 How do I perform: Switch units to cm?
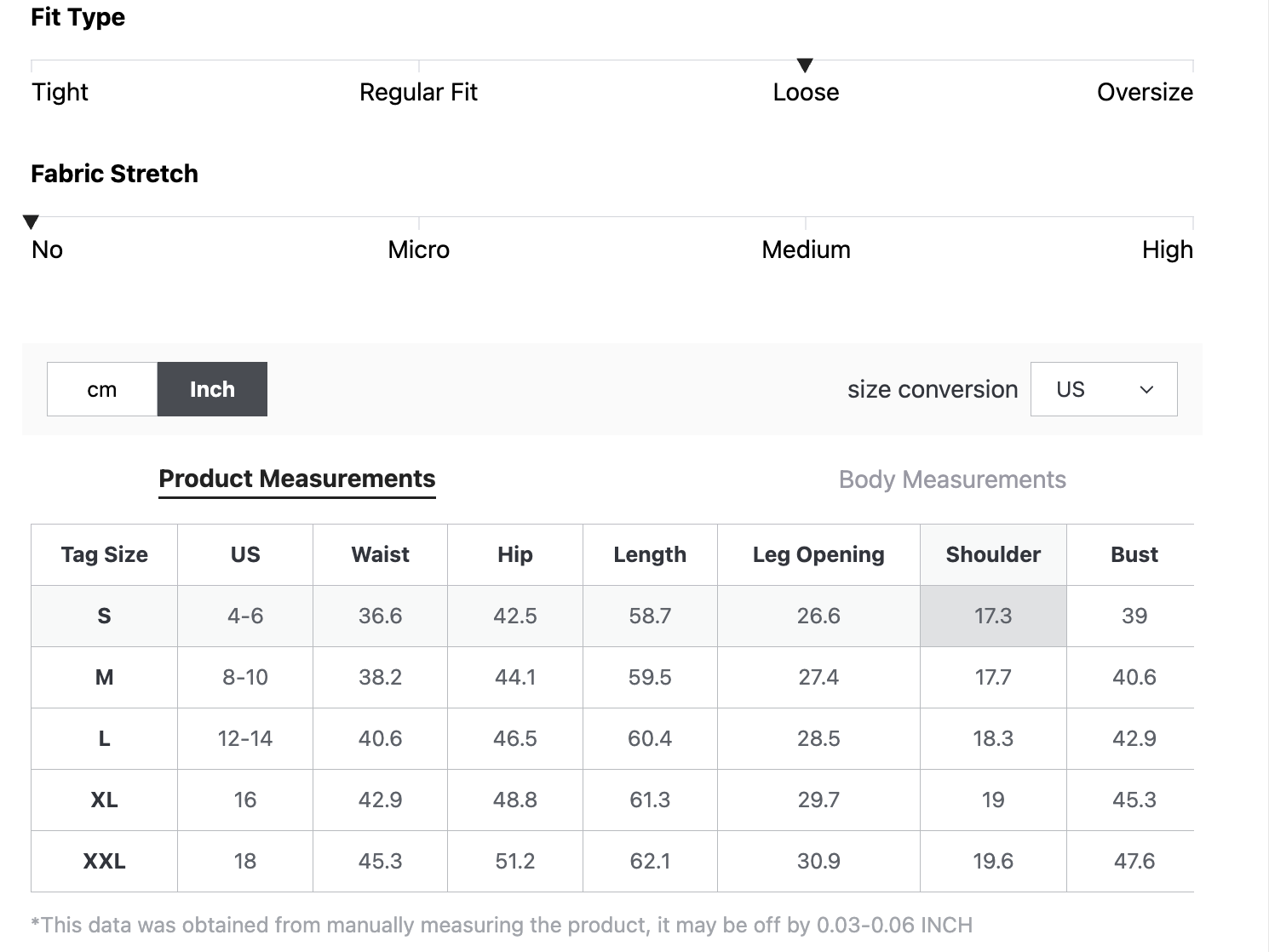click(x=102, y=389)
